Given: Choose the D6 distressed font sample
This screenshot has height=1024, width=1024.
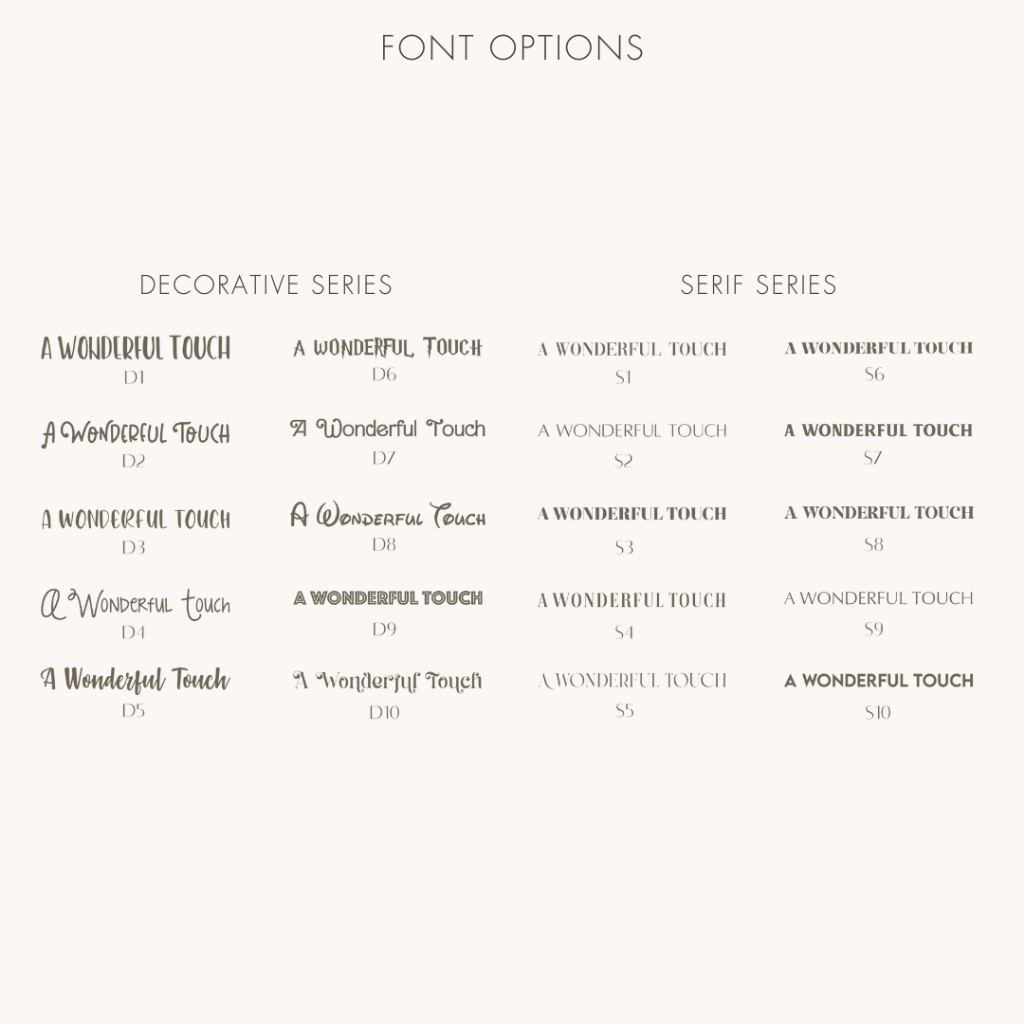Looking at the screenshot, I should point(388,347).
